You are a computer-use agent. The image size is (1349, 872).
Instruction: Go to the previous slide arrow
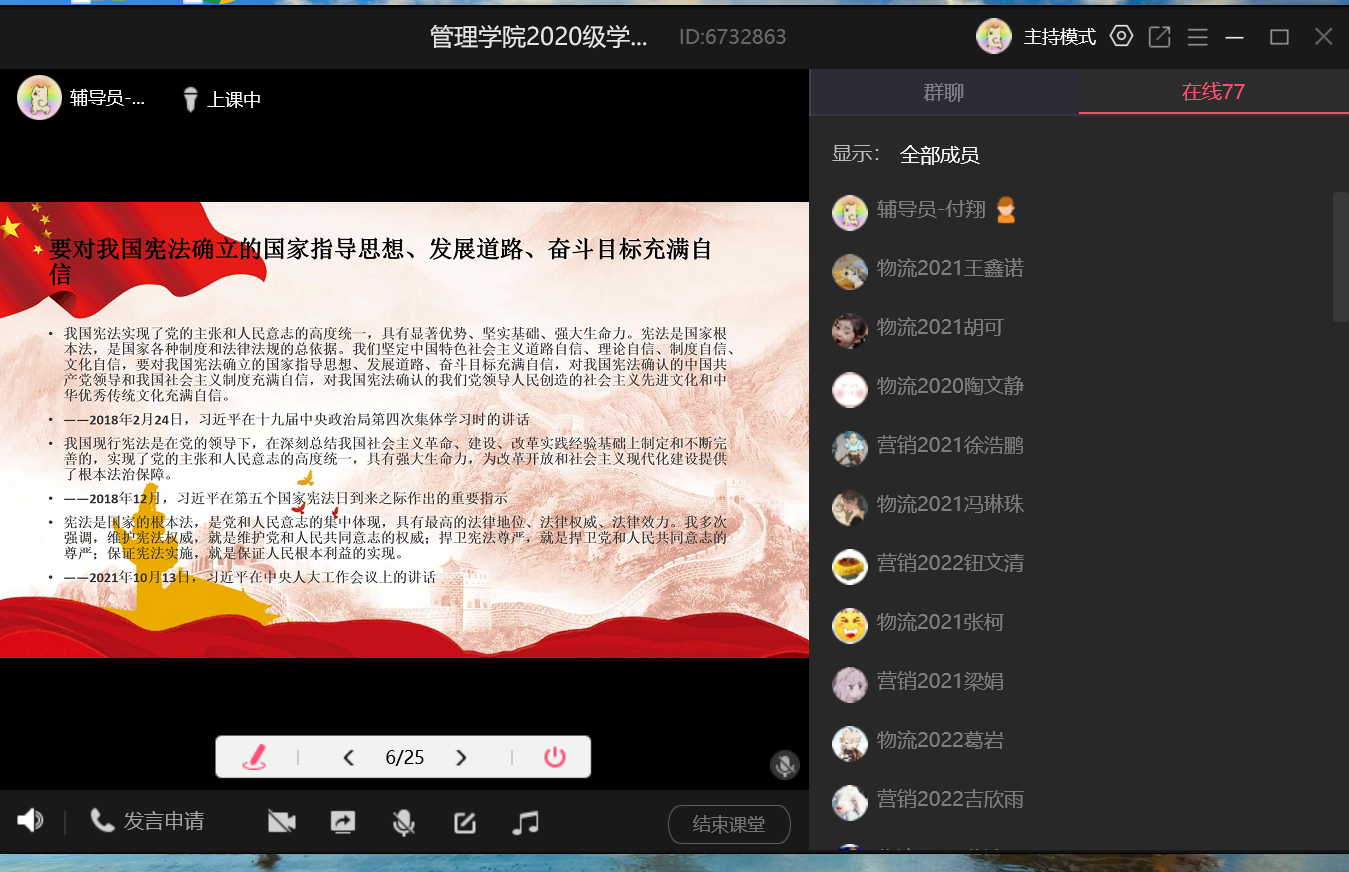[349, 758]
